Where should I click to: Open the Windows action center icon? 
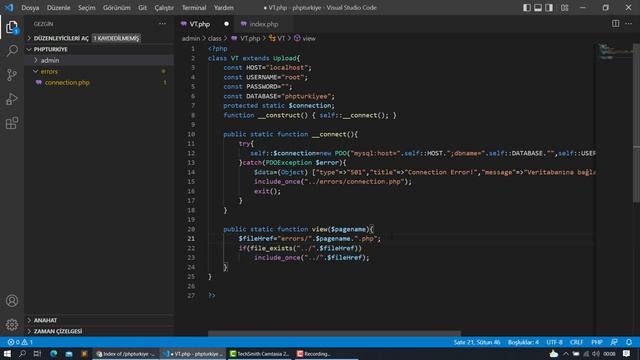(627, 354)
